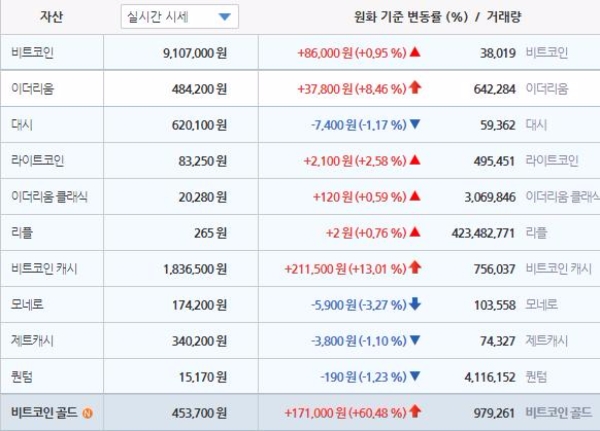Click the volume 642,284
The image size is (600, 431).
(x=495, y=89)
